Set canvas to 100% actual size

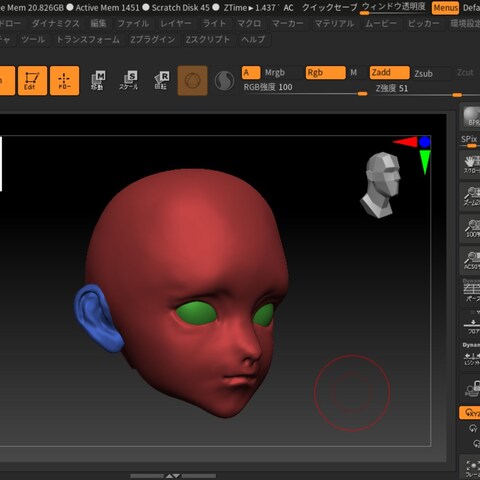point(471,229)
